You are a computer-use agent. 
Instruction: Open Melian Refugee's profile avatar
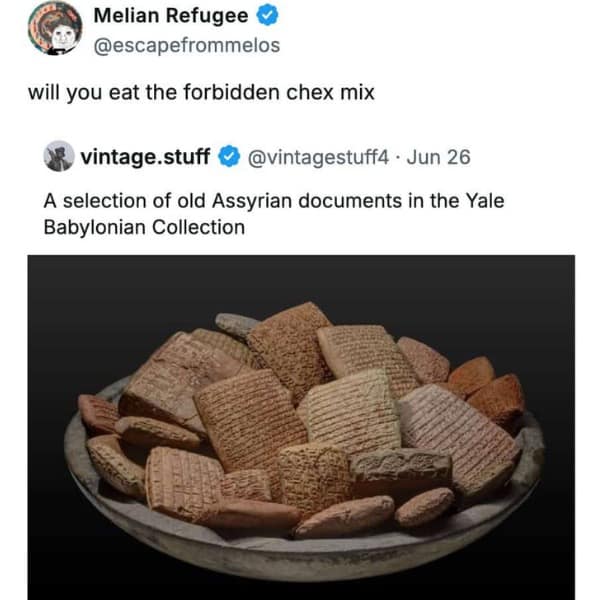pyautogui.click(x=56, y=28)
